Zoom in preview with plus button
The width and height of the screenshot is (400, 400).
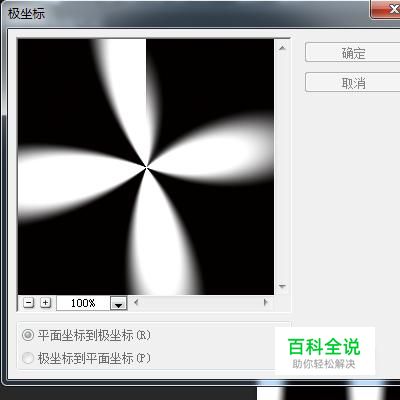tap(45, 303)
